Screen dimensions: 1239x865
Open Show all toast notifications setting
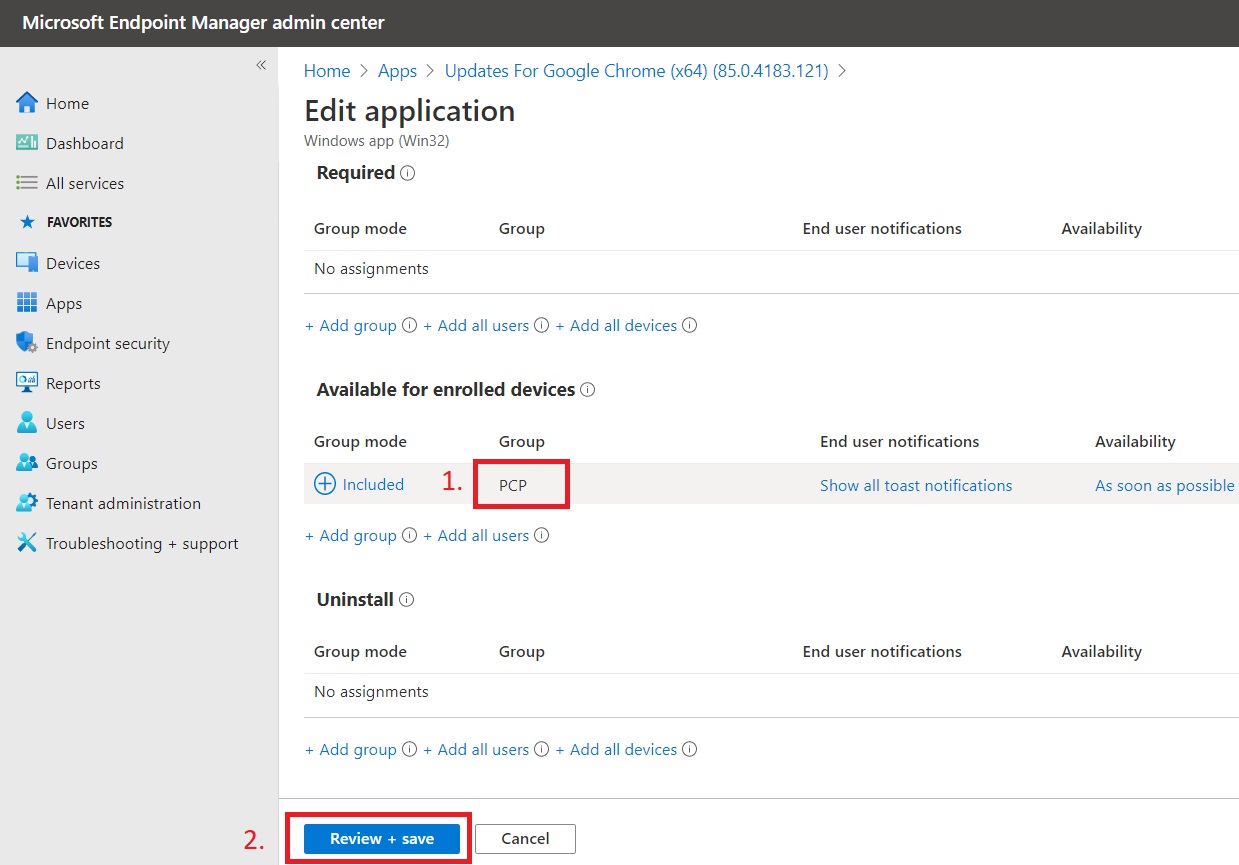915,486
